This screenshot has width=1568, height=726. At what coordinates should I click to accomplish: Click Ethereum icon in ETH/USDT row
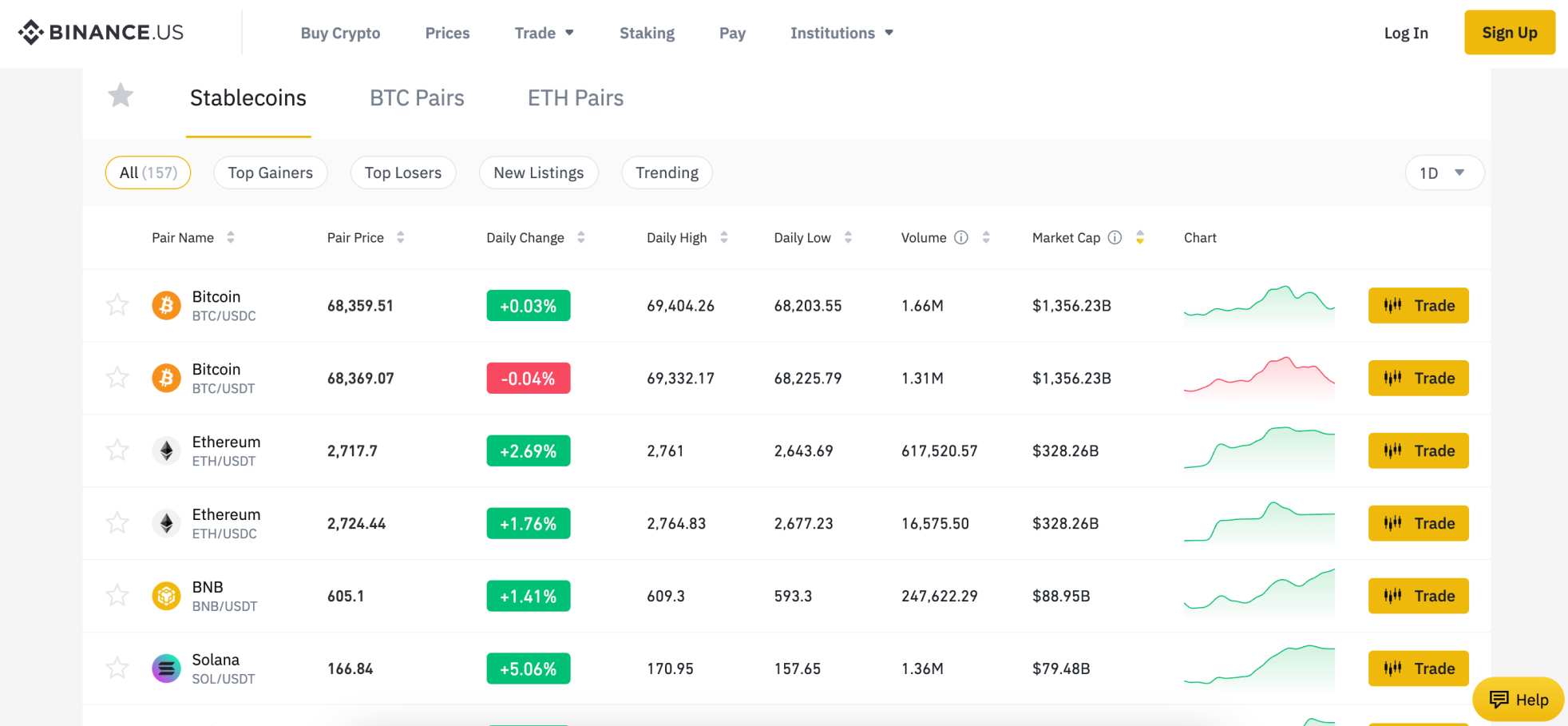click(166, 450)
